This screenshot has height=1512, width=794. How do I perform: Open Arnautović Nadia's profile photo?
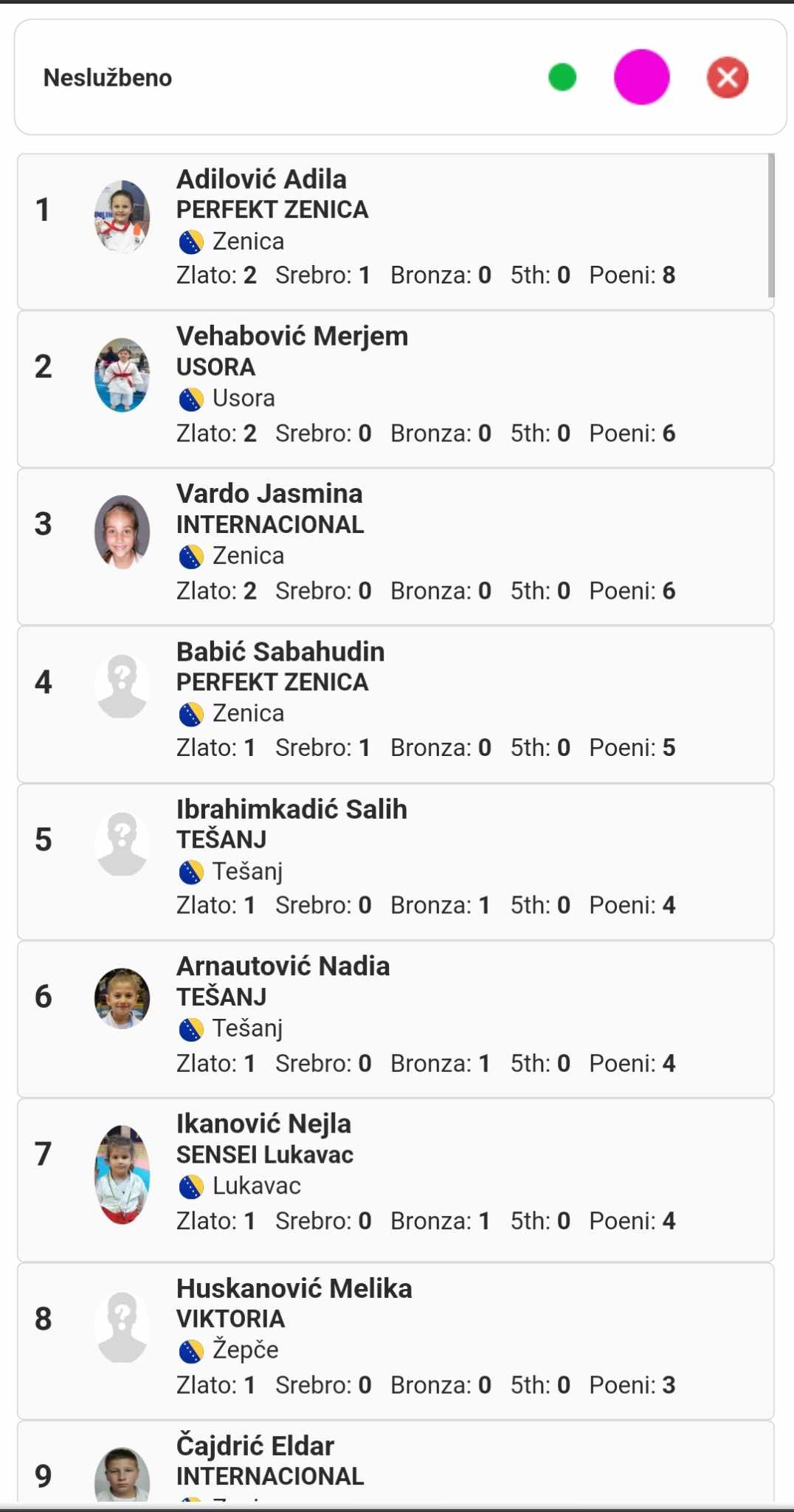pyautogui.click(x=122, y=998)
